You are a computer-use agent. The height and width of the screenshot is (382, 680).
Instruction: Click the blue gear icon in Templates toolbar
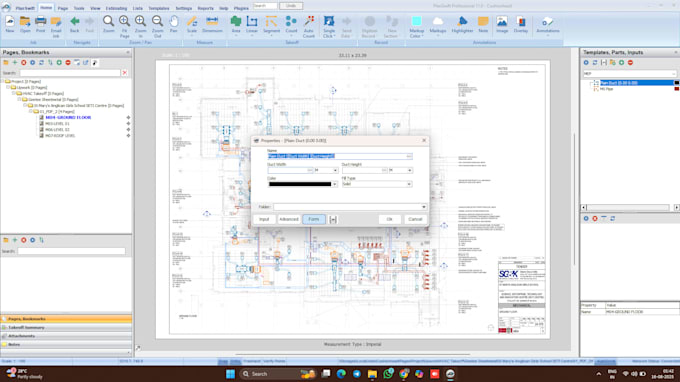point(586,63)
